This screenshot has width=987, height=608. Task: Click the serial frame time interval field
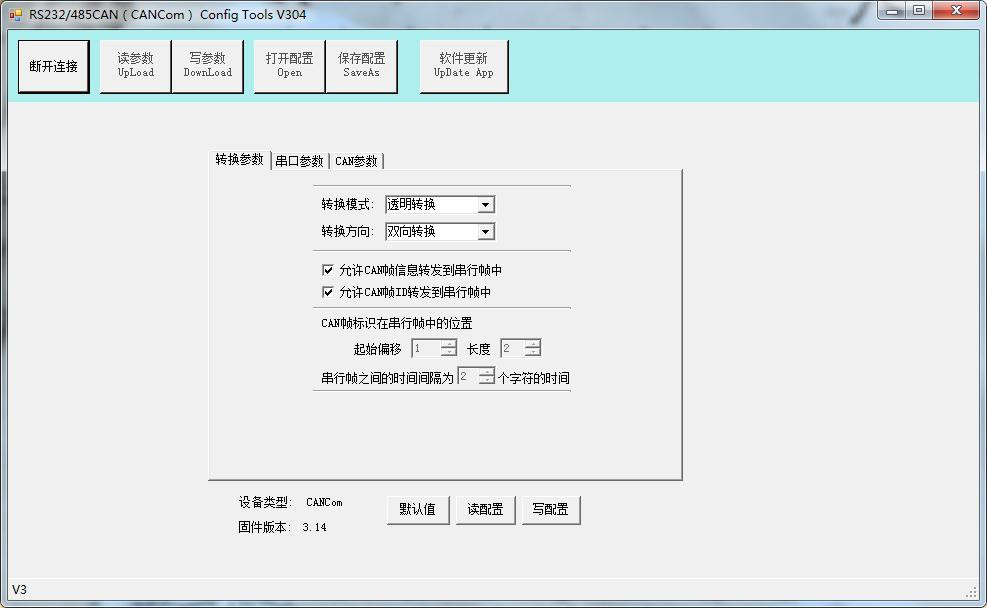click(468, 377)
